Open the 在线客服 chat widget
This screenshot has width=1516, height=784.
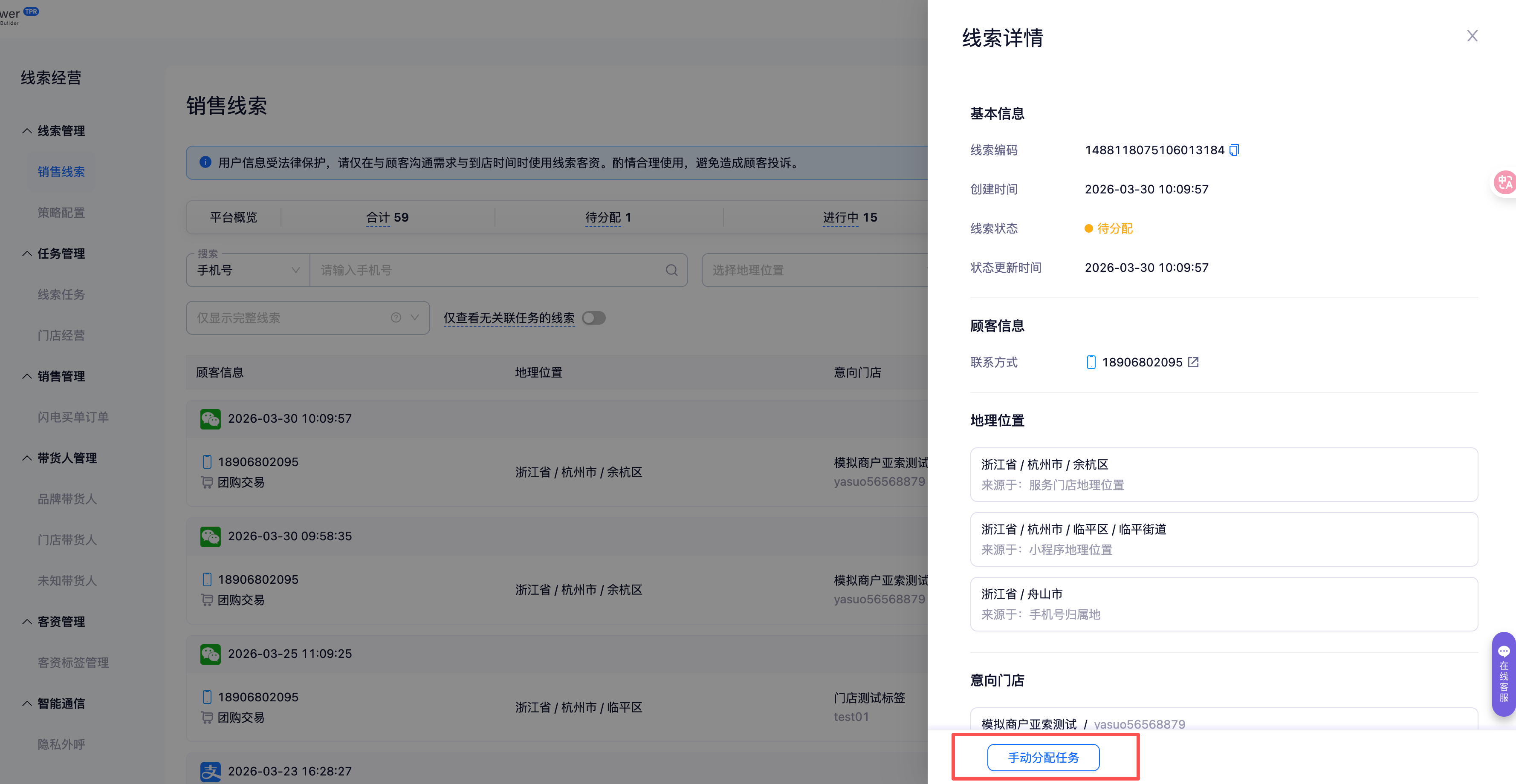pyautogui.click(x=1503, y=674)
